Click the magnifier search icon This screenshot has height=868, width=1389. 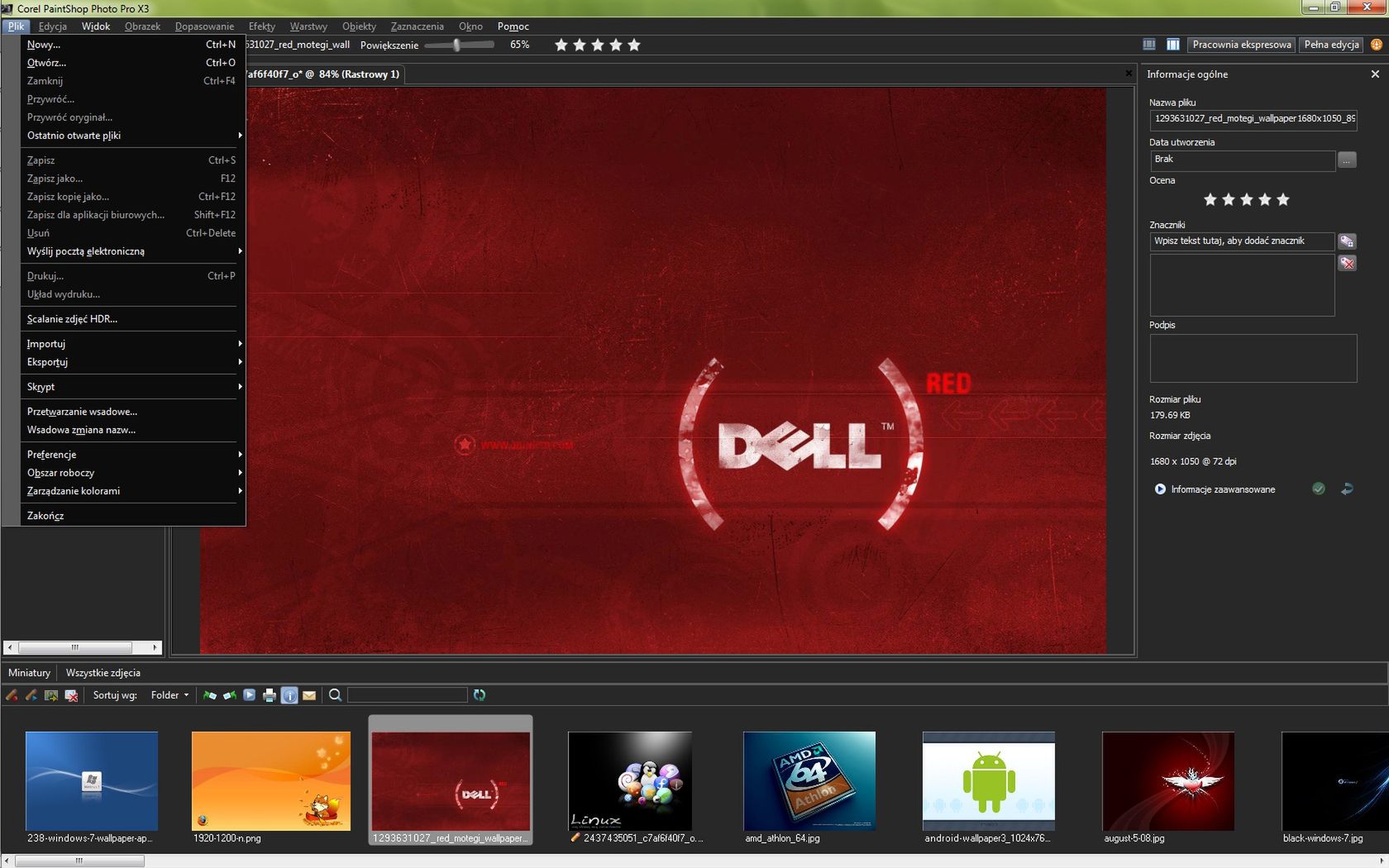[x=335, y=695]
